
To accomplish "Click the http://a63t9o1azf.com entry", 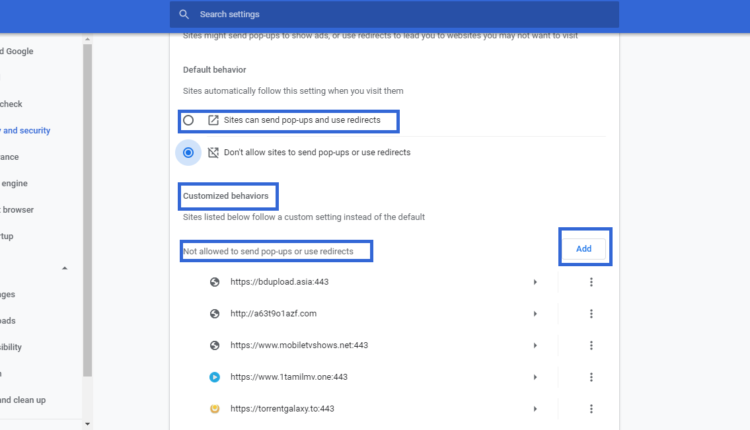I will [273, 314].
